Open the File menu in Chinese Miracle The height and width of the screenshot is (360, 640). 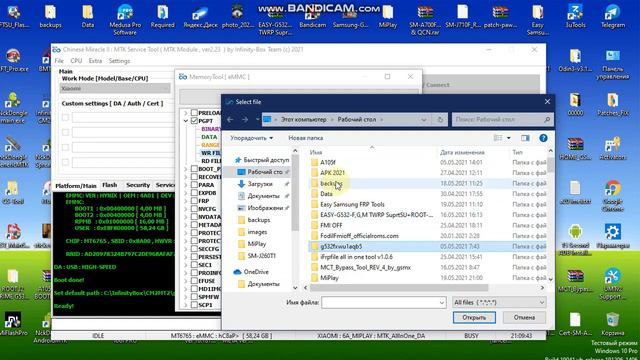59,61
